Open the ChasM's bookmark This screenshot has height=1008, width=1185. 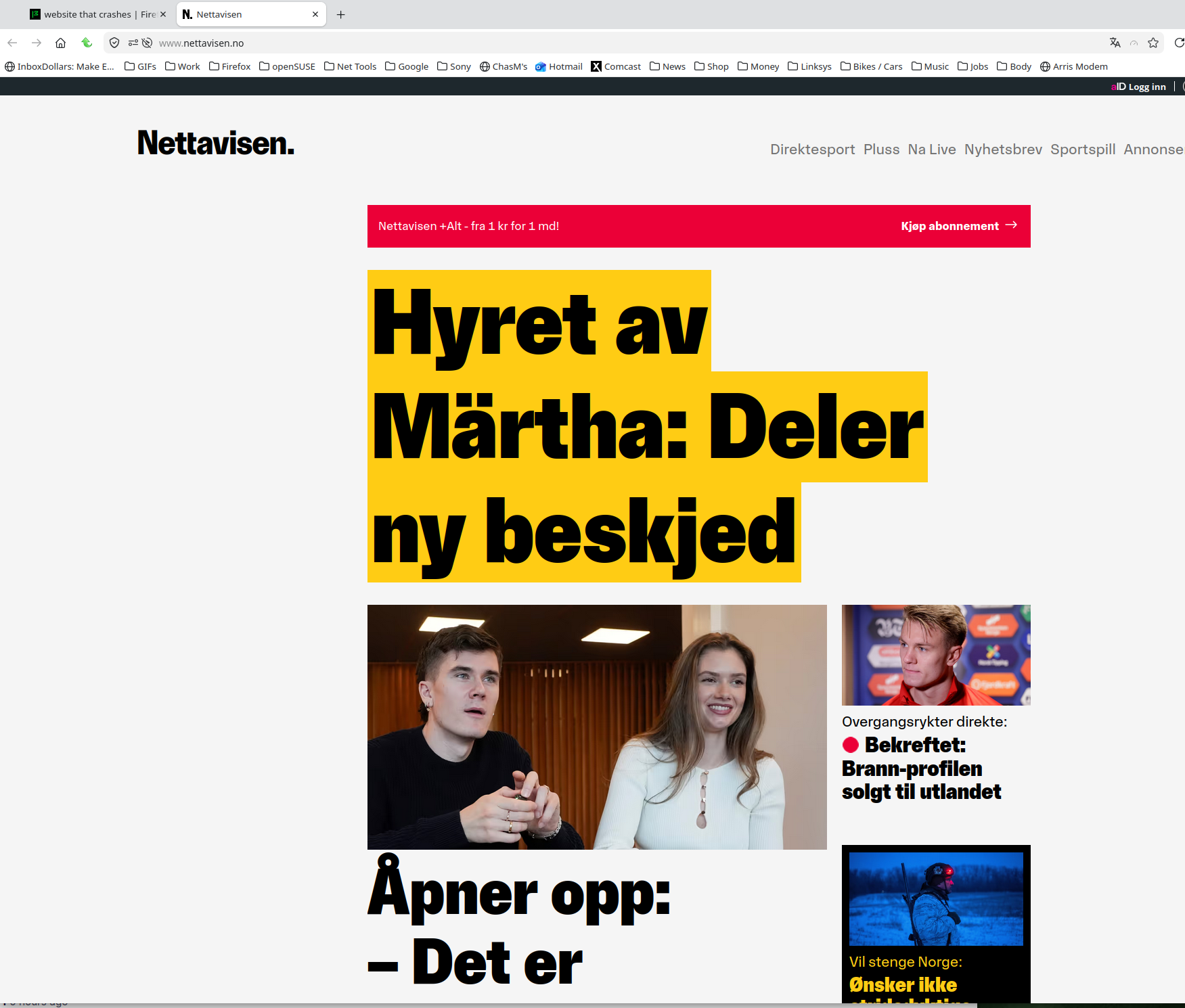(504, 66)
